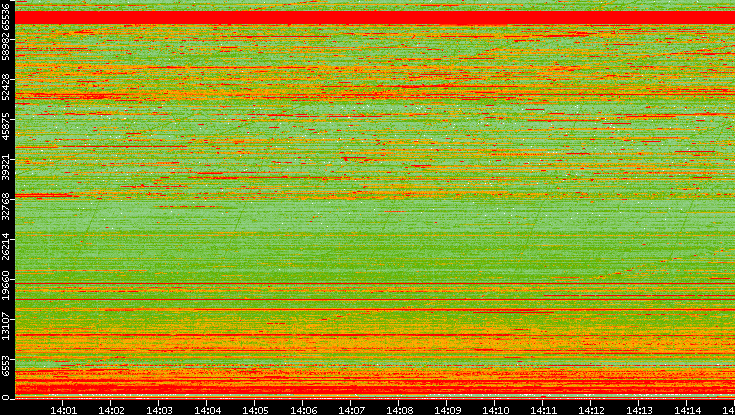735x415 pixels.
Task: Select the 14:04 time axis label
Action: click(207, 410)
